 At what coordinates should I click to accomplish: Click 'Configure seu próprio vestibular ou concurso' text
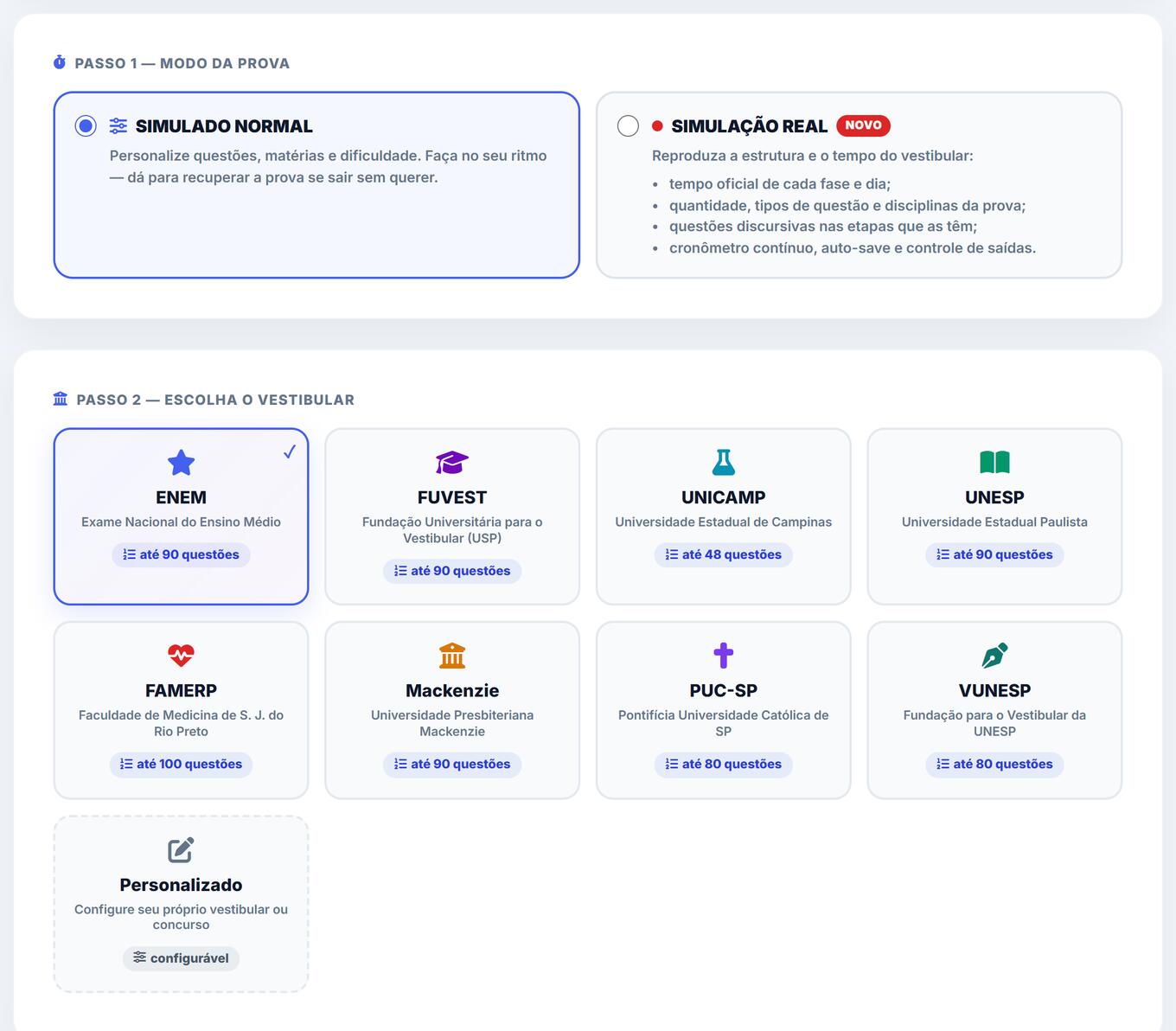pyautogui.click(x=181, y=917)
